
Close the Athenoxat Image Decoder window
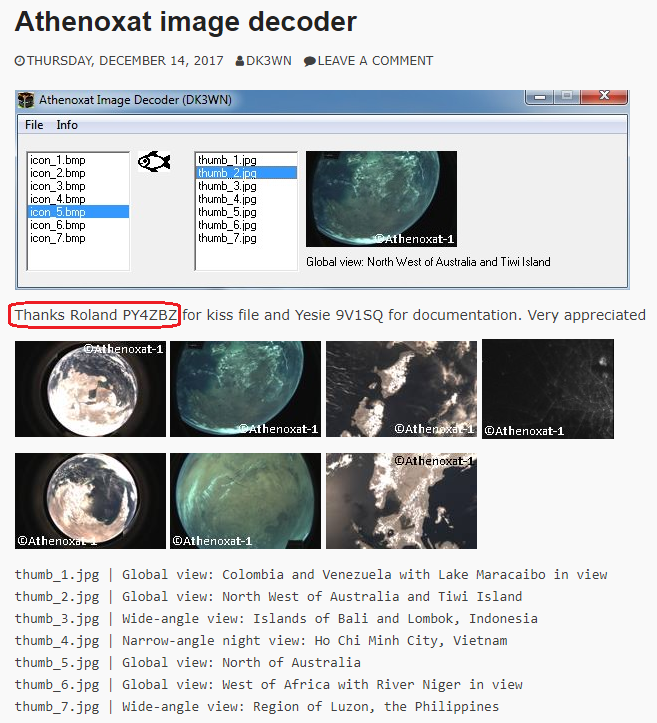604,96
